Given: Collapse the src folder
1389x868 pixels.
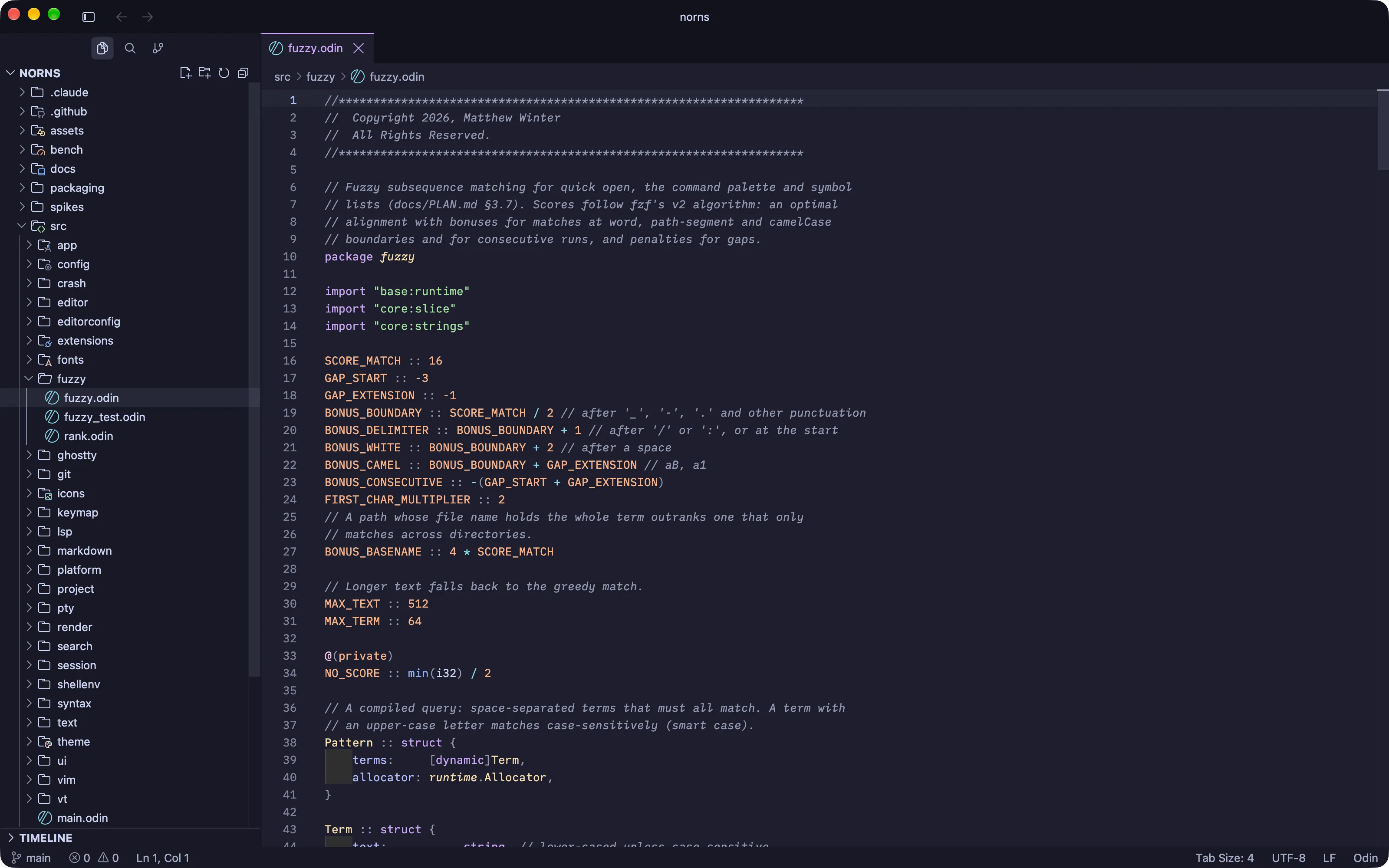Looking at the screenshot, I should pos(22,226).
